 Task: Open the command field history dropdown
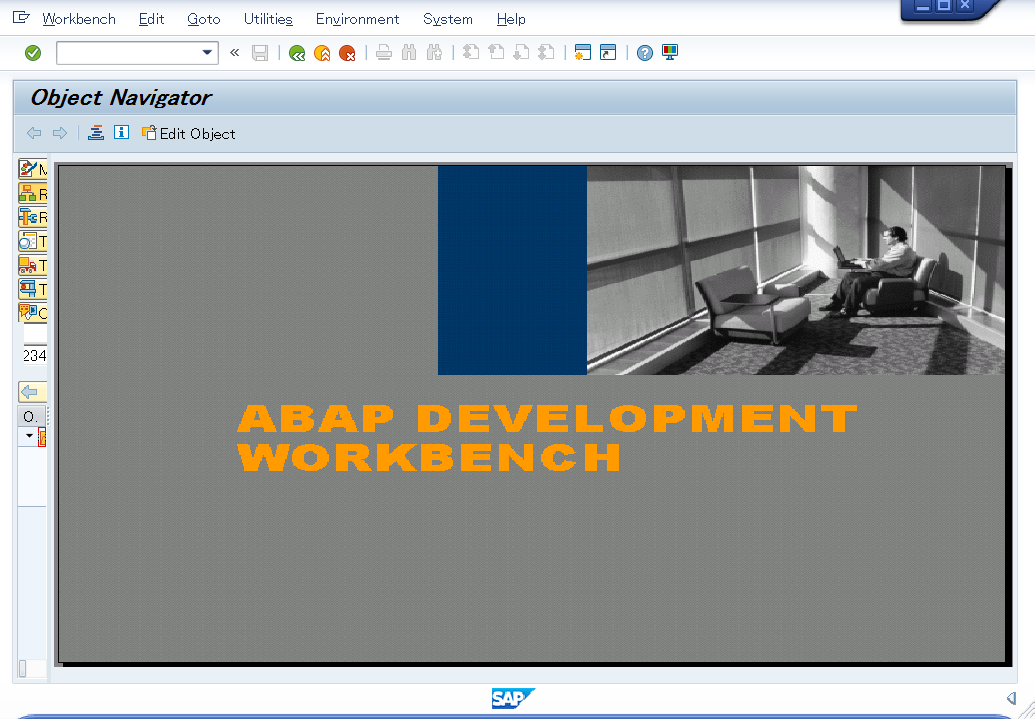(207, 53)
